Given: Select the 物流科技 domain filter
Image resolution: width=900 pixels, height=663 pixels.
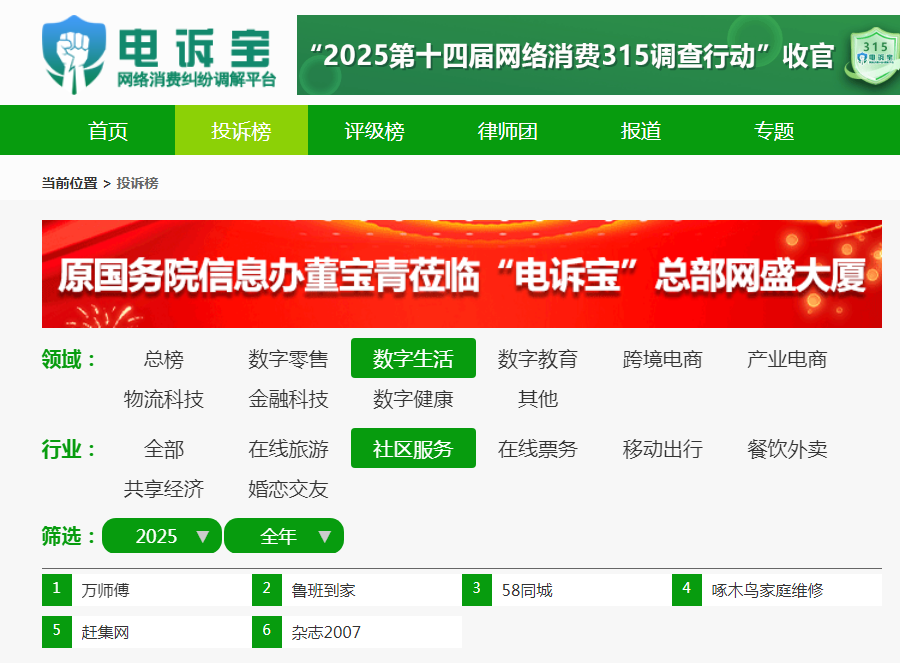Looking at the screenshot, I should 164,398.
